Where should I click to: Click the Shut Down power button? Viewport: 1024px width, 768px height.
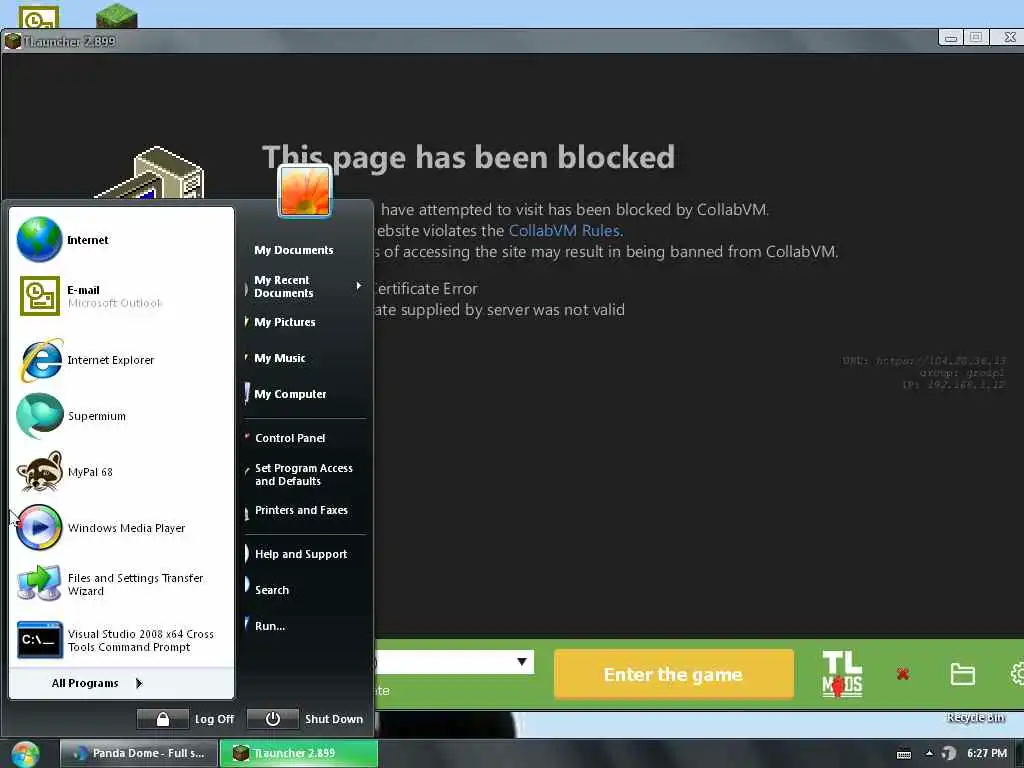point(273,719)
